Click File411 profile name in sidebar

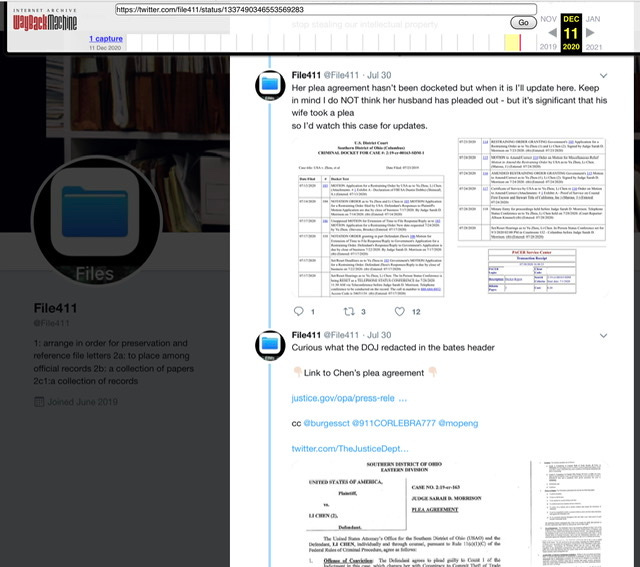click(55, 308)
